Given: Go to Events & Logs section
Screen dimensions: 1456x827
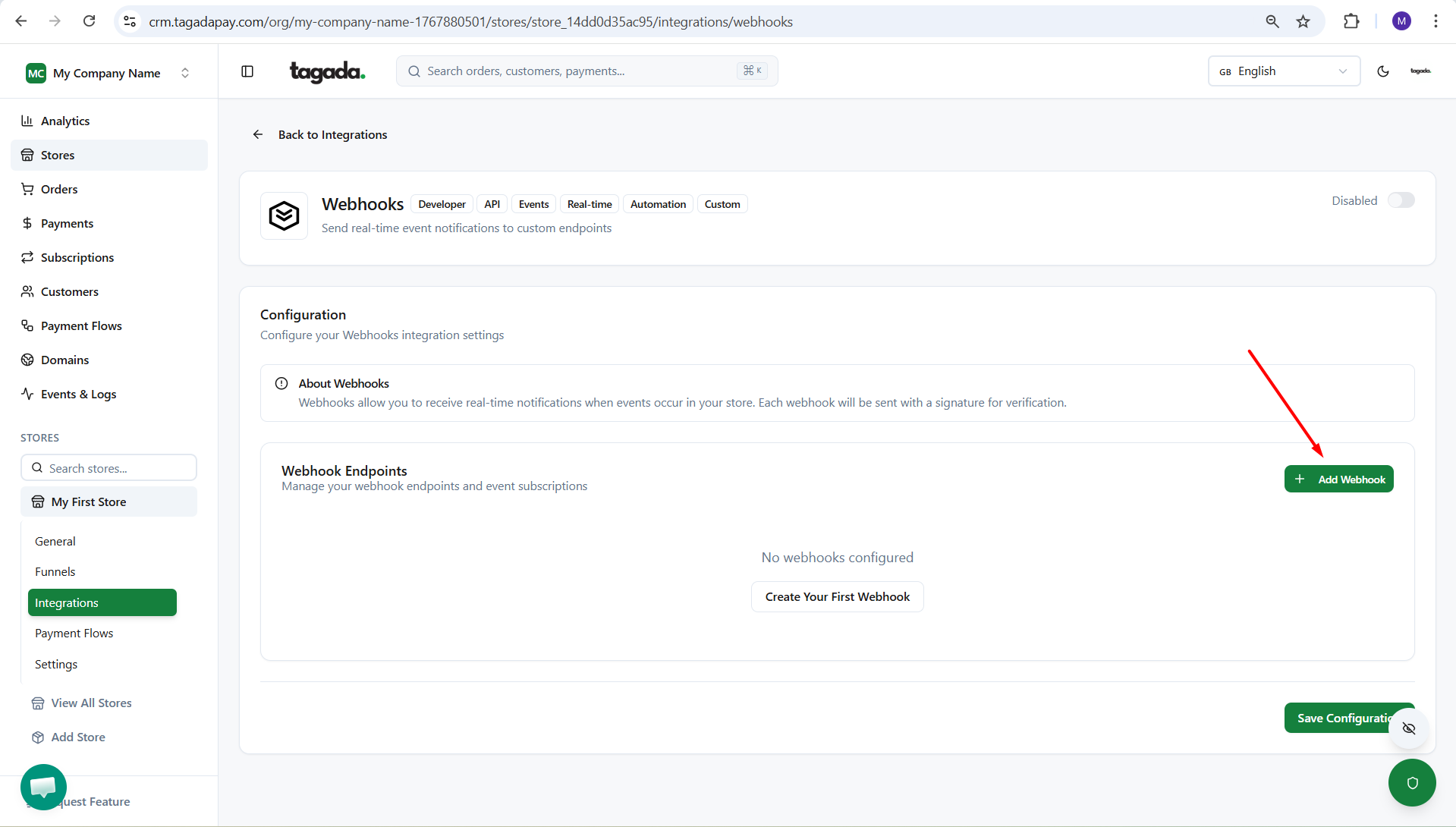Looking at the screenshot, I should pos(78,394).
